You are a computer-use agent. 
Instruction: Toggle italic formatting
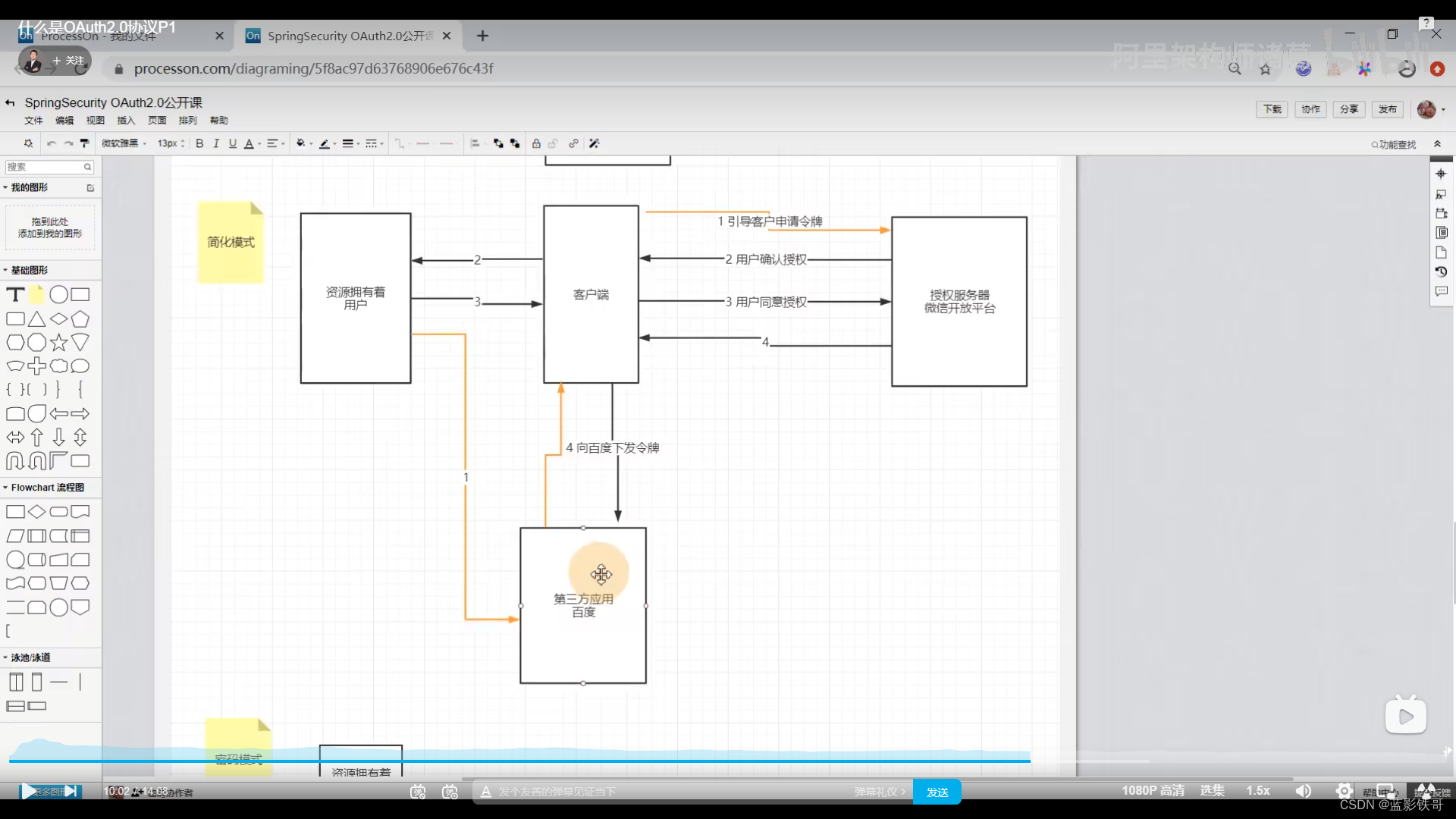216,143
